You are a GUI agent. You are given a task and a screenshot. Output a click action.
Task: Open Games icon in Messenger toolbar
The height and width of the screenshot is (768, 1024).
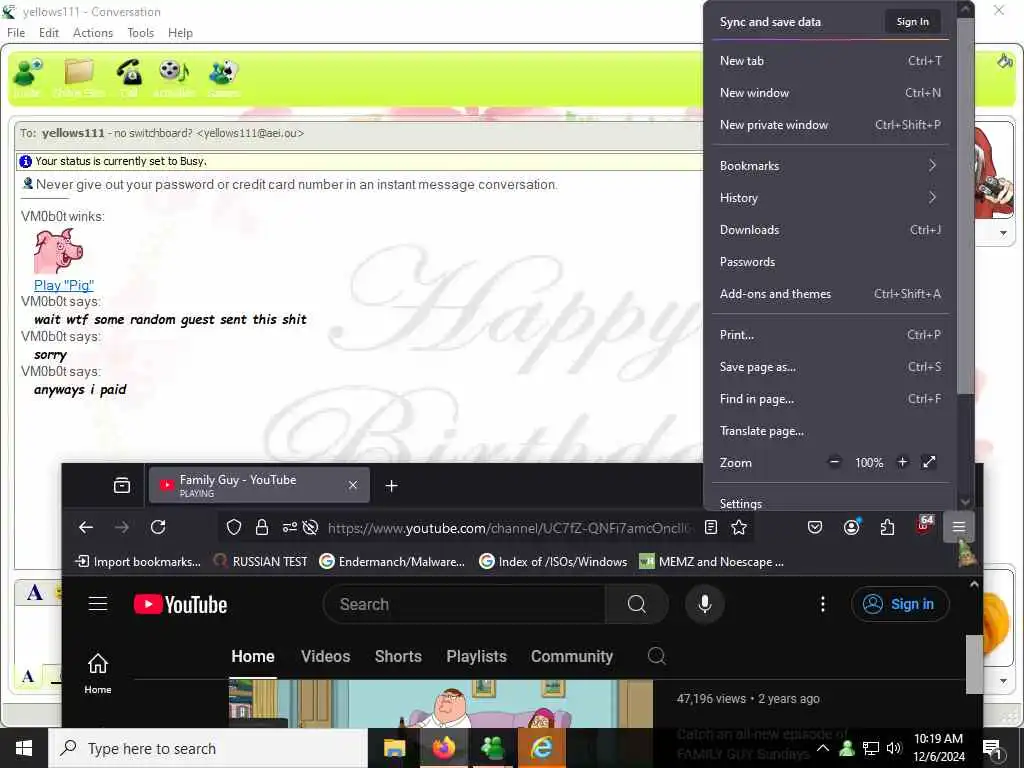[x=224, y=73]
